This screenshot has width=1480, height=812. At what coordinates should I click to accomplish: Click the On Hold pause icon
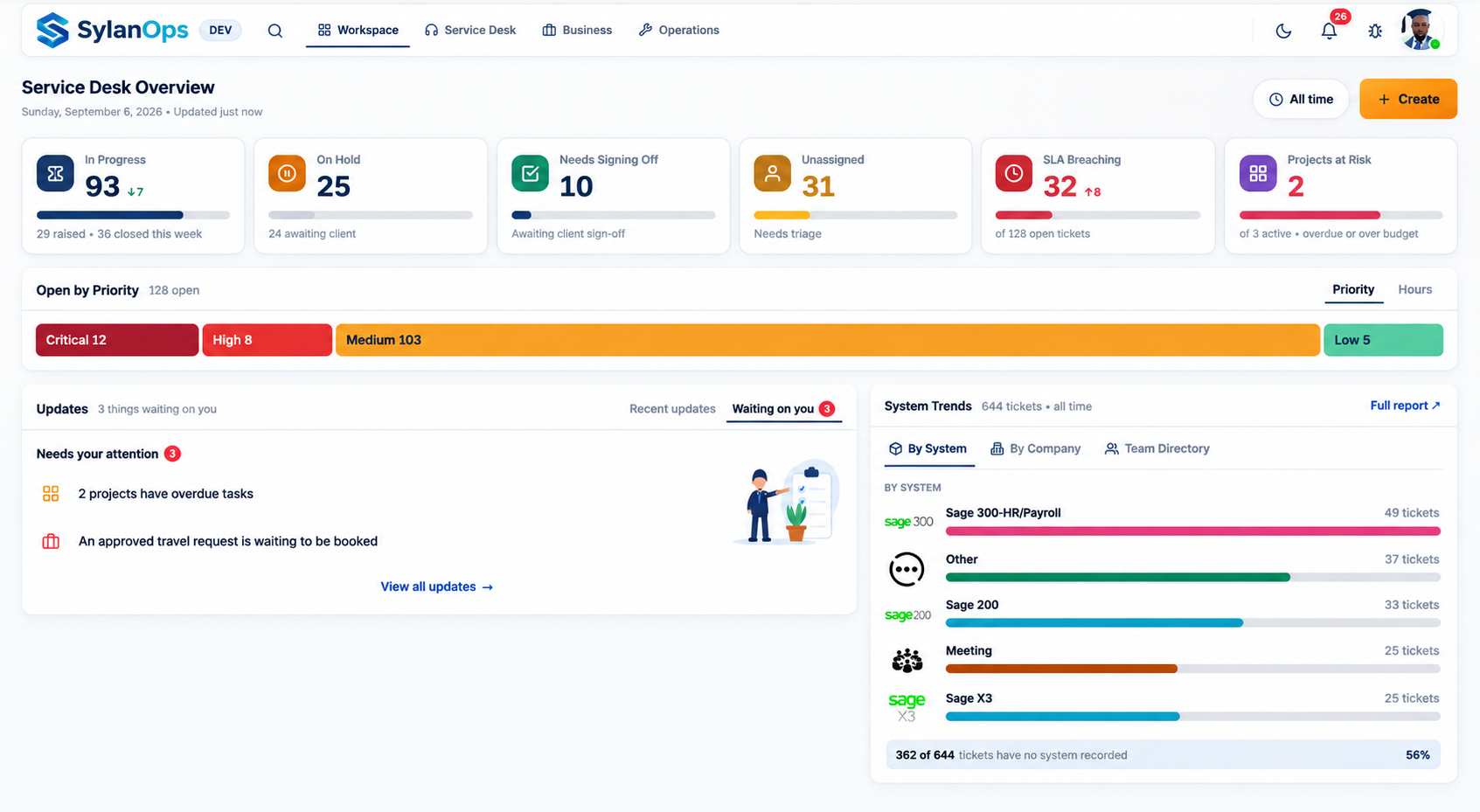tap(287, 173)
